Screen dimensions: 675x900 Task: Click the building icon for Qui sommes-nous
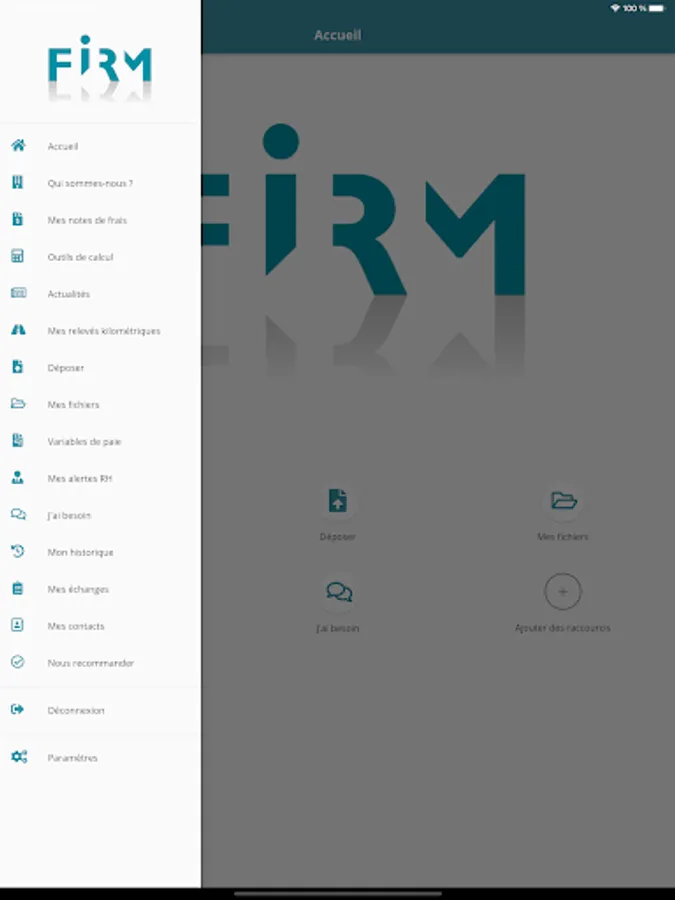[18, 183]
